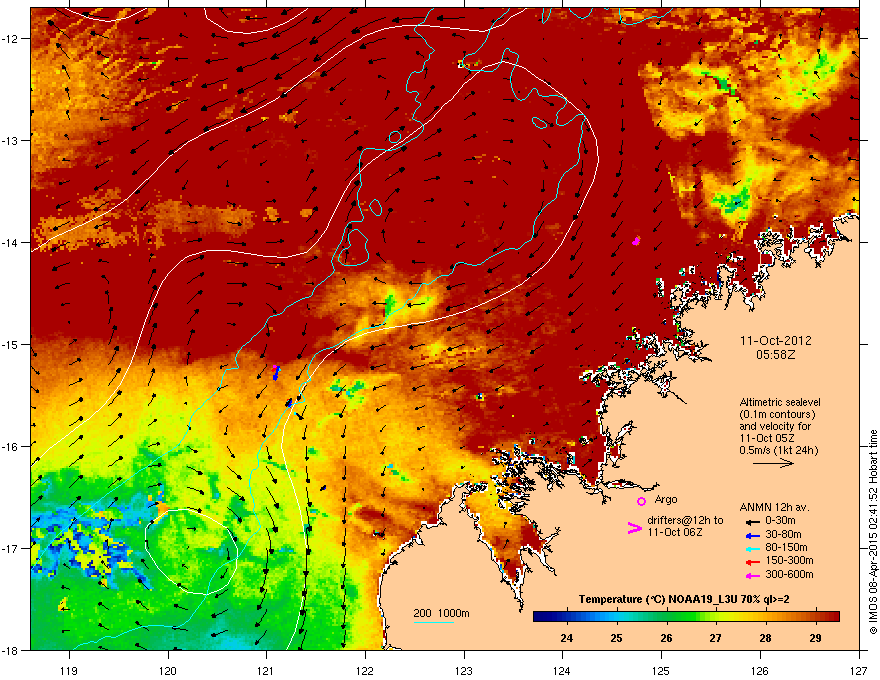Click the '300-600m' depth label
The image size is (880, 680).
(789, 574)
